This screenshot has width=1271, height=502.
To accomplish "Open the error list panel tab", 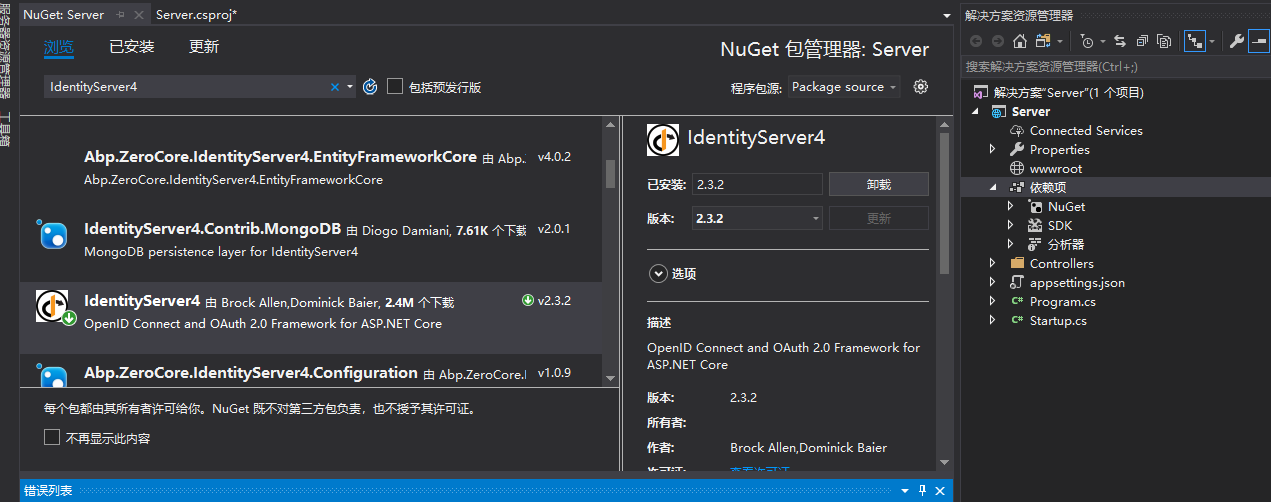I will click(x=48, y=491).
